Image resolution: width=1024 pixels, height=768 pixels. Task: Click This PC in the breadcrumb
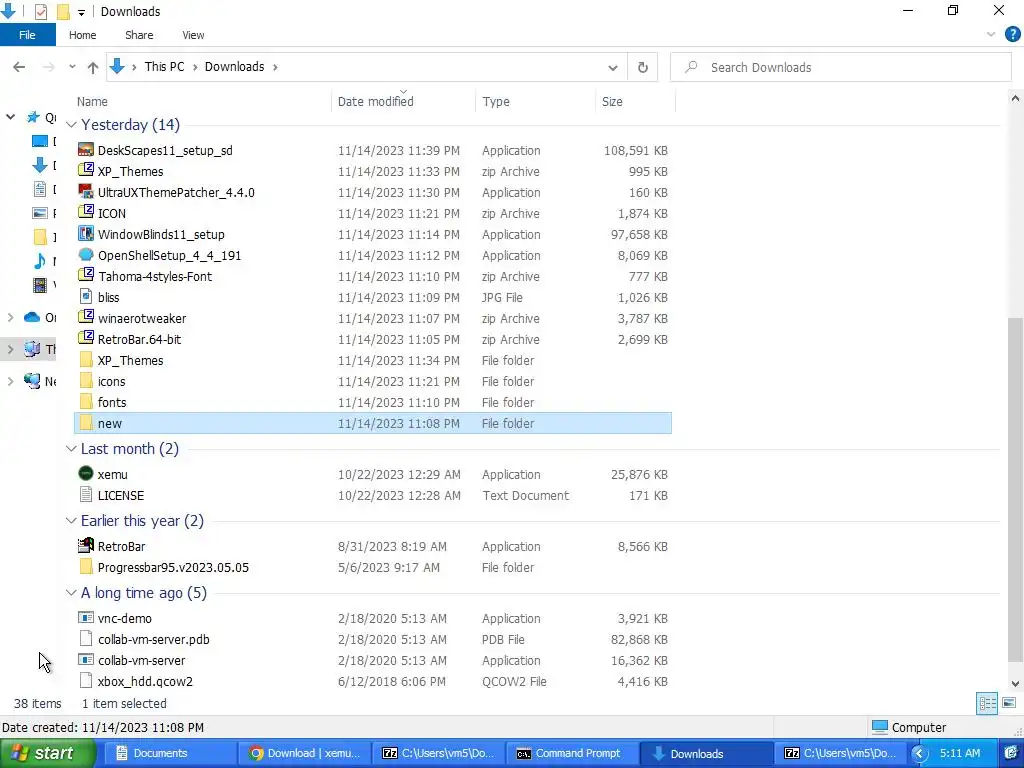click(x=164, y=67)
